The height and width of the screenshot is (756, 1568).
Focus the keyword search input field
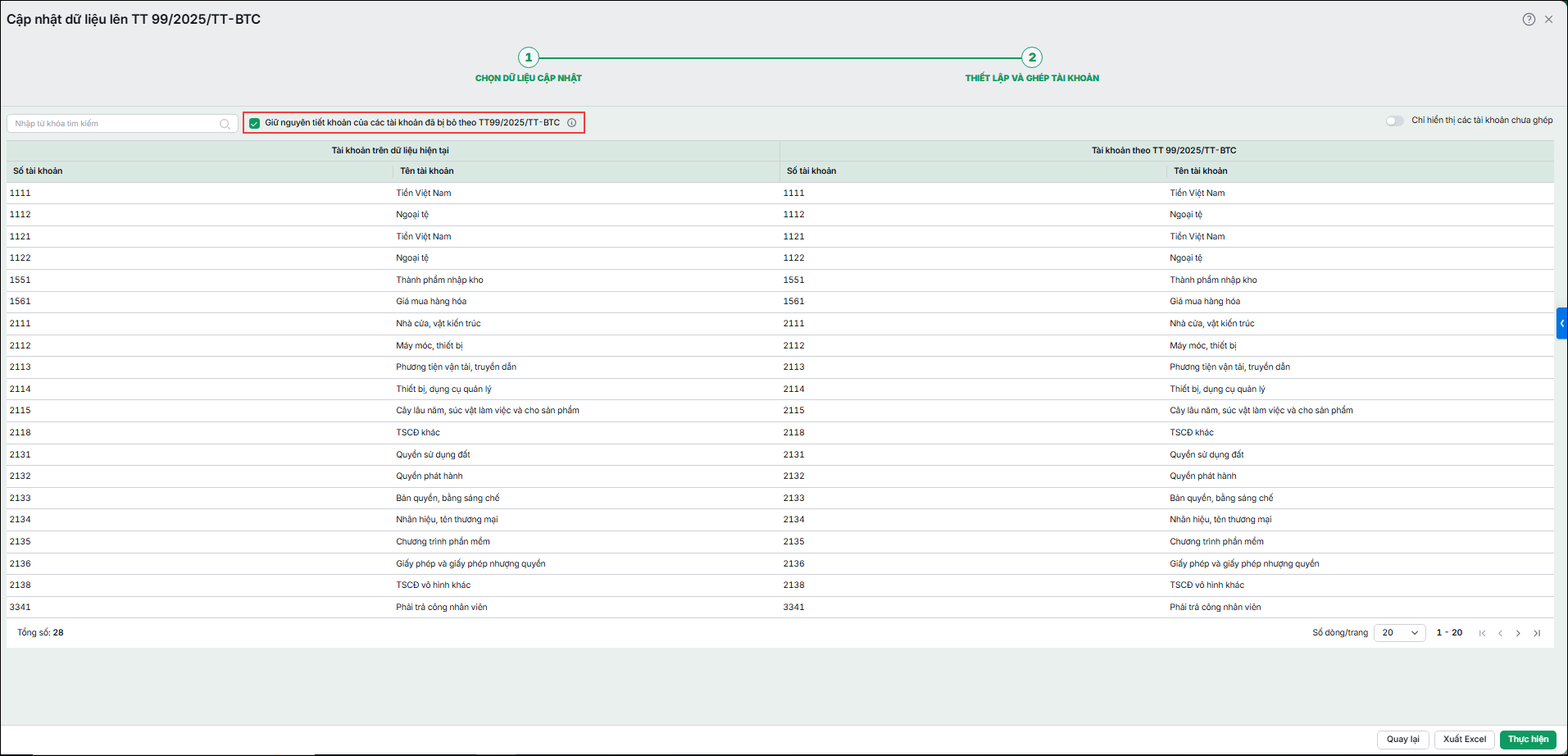tap(121, 124)
